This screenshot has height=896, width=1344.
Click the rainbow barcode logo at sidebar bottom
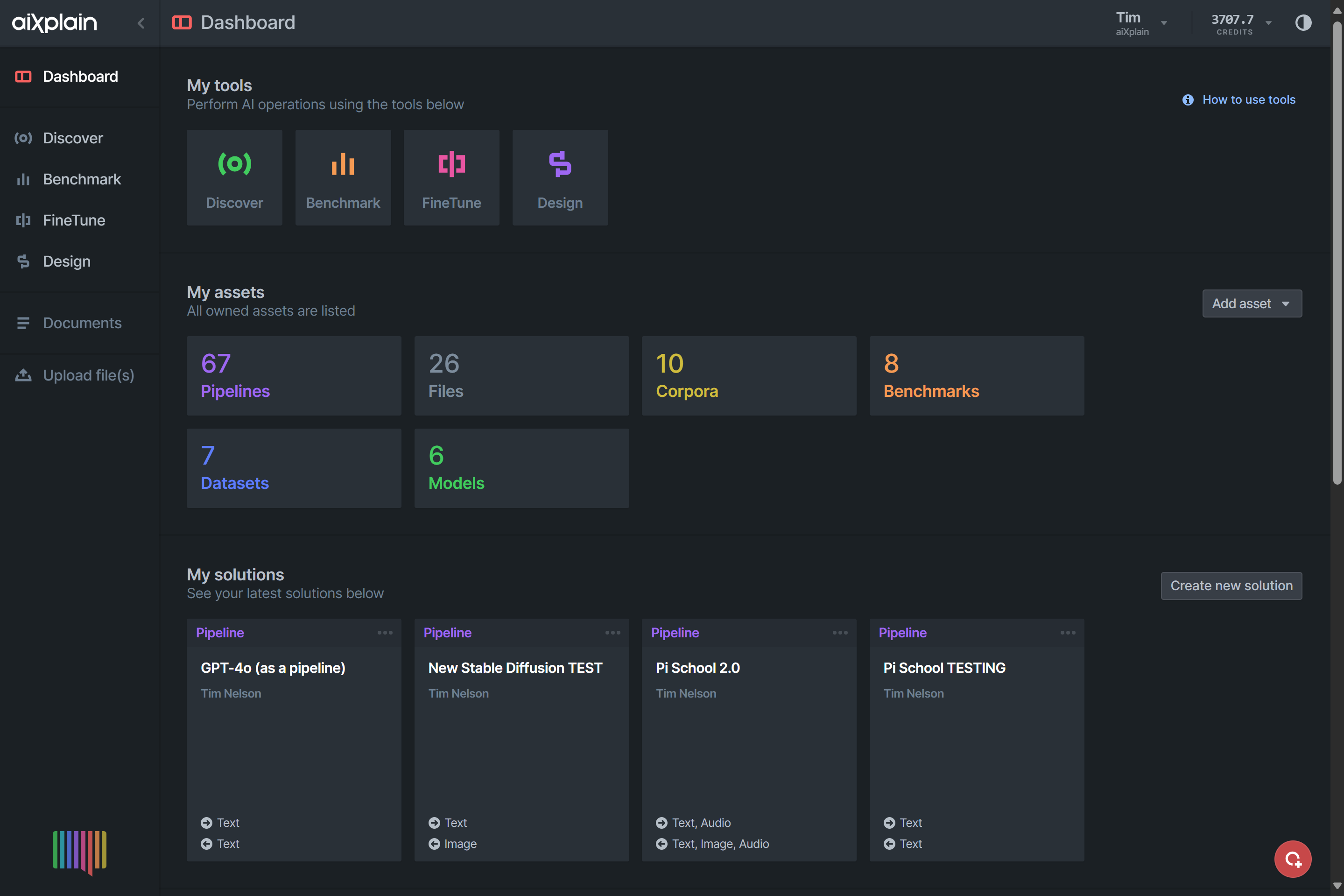(x=79, y=853)
